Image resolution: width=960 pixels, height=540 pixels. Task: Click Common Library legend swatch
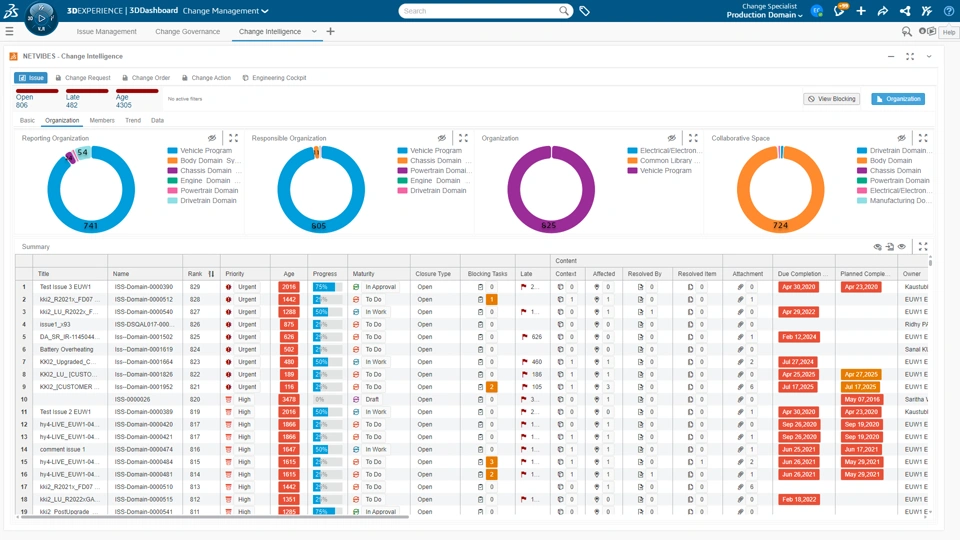point(632,160)
